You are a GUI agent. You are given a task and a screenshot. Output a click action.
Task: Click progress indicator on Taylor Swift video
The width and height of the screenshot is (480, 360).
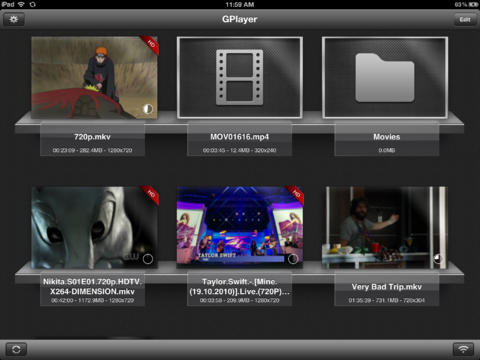coord(293,259)
